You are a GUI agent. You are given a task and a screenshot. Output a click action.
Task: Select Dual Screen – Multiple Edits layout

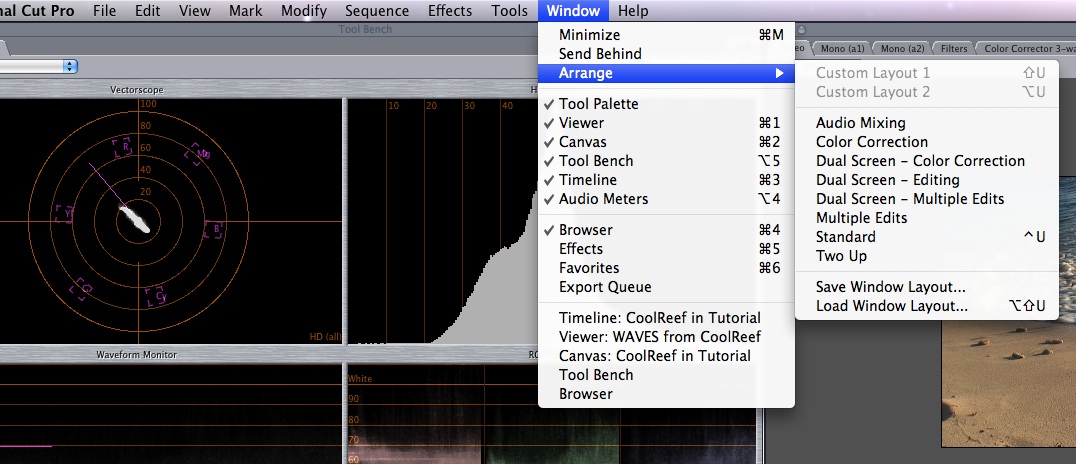(x=926, y=199)
